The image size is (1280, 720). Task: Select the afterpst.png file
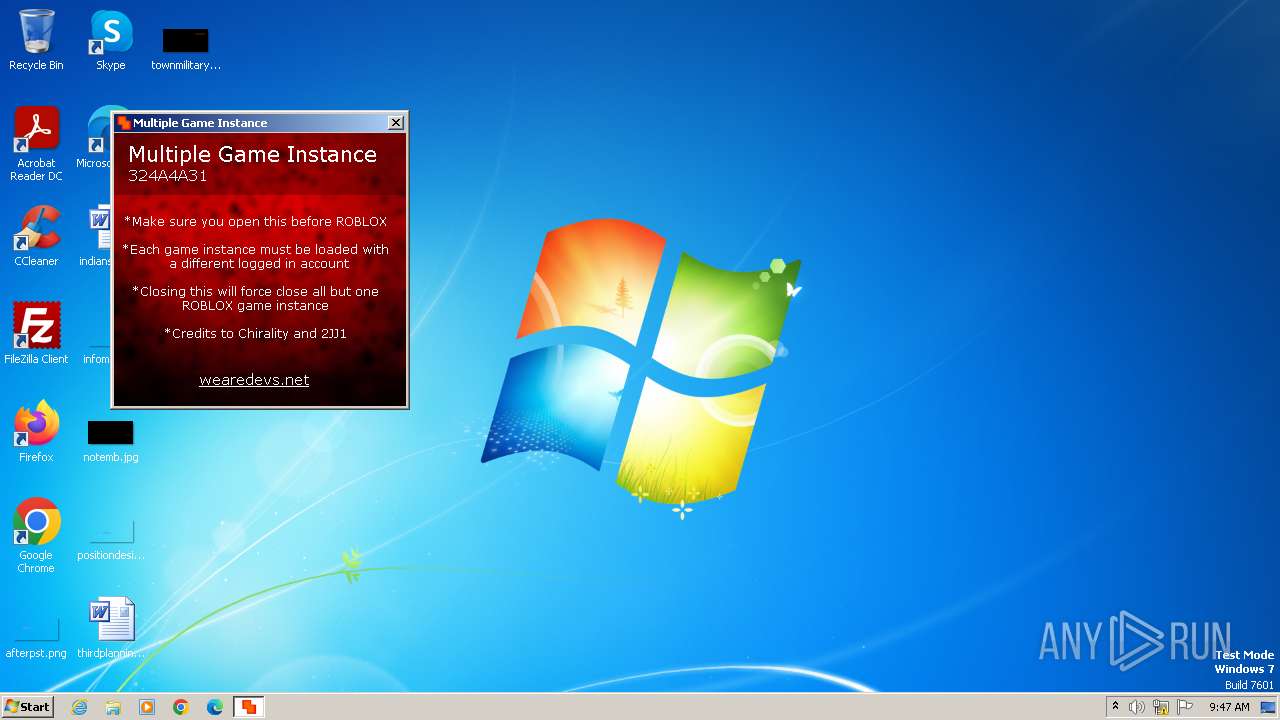36,638
